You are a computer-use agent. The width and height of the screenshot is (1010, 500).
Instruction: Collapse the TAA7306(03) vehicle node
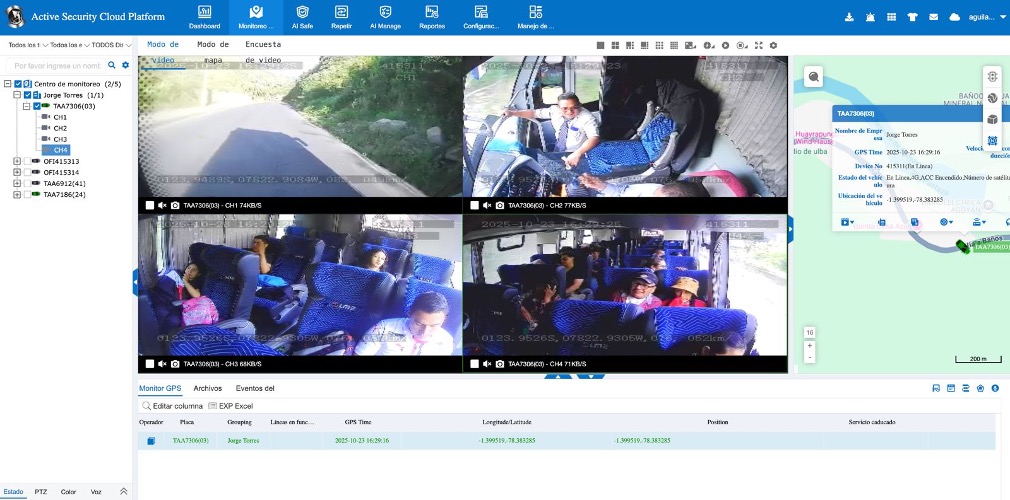point(27,106)
